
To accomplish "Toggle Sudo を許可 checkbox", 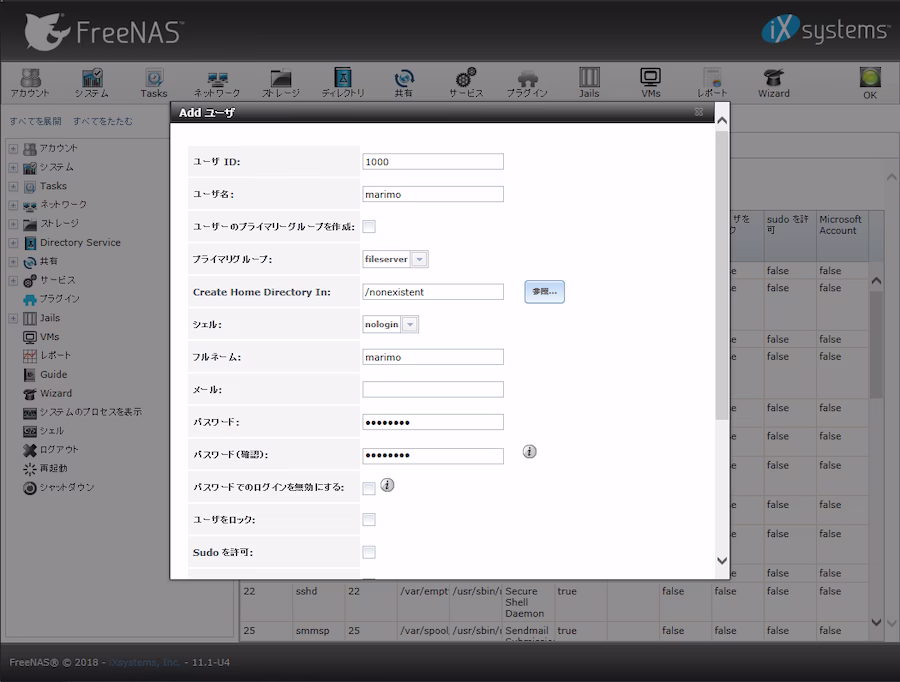I will coord(369,552).
